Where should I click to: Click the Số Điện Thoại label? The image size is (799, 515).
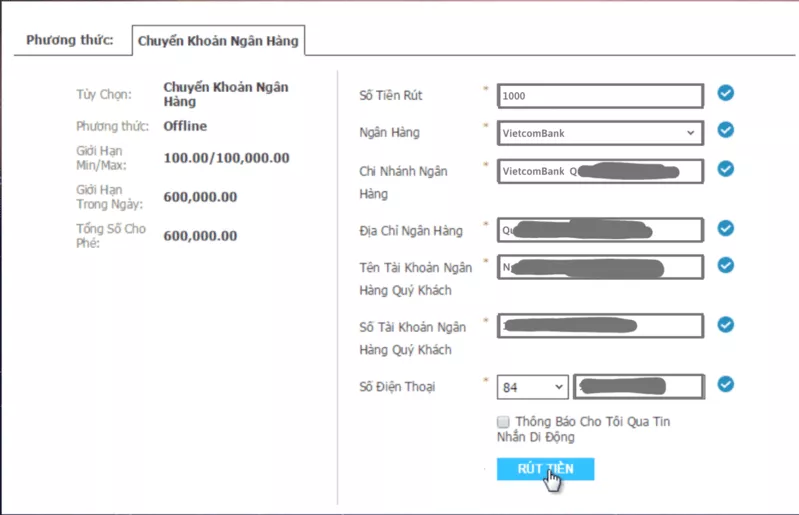(x=397, y=387)
